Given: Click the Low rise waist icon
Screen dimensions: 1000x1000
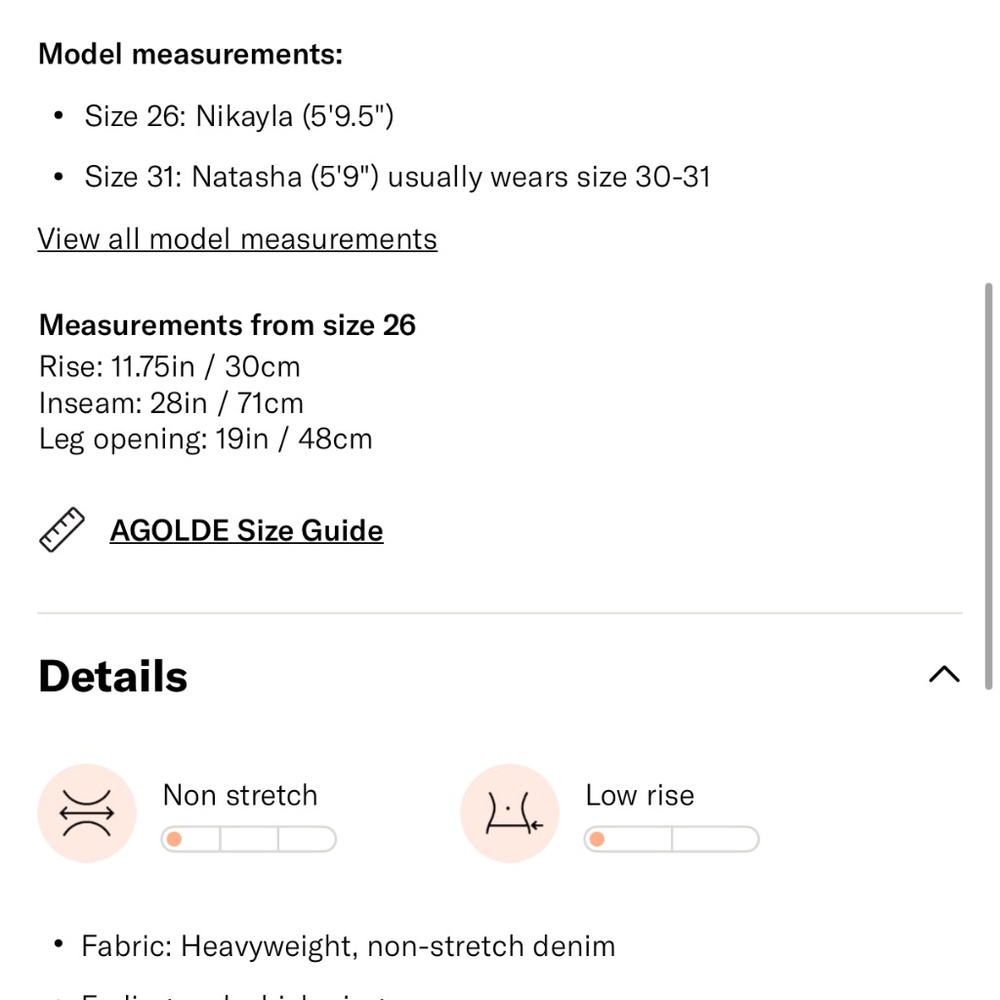Looking at the screenshot, I should (510, 813).
